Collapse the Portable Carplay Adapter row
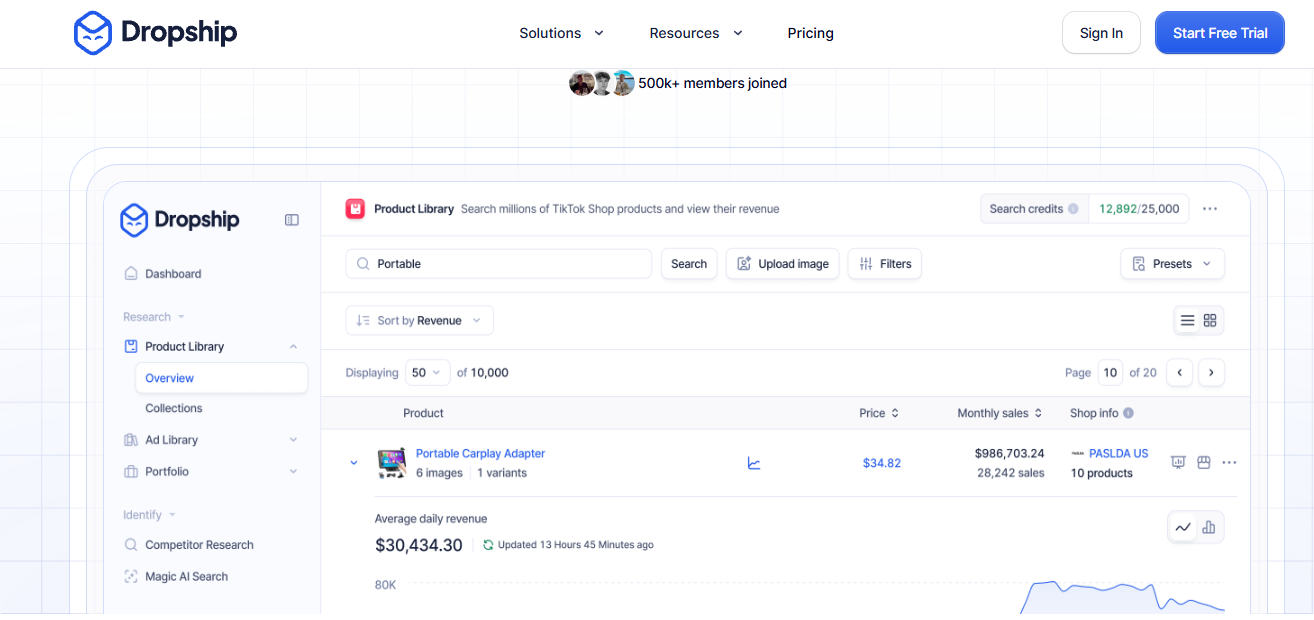1314x620 pixels. pyautogui.click(x=353, y=463)
